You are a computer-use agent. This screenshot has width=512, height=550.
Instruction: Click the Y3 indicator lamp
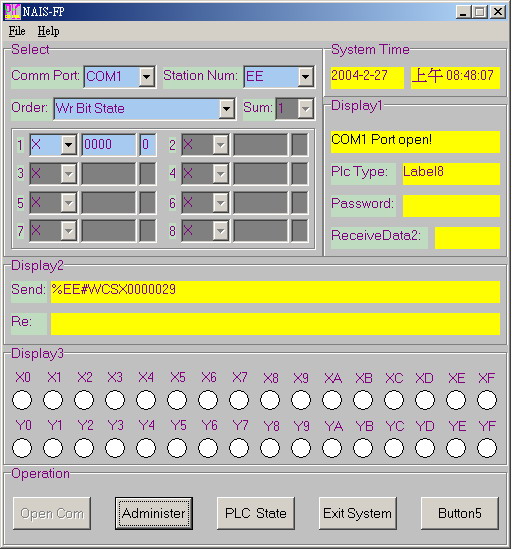click(115, 448)
